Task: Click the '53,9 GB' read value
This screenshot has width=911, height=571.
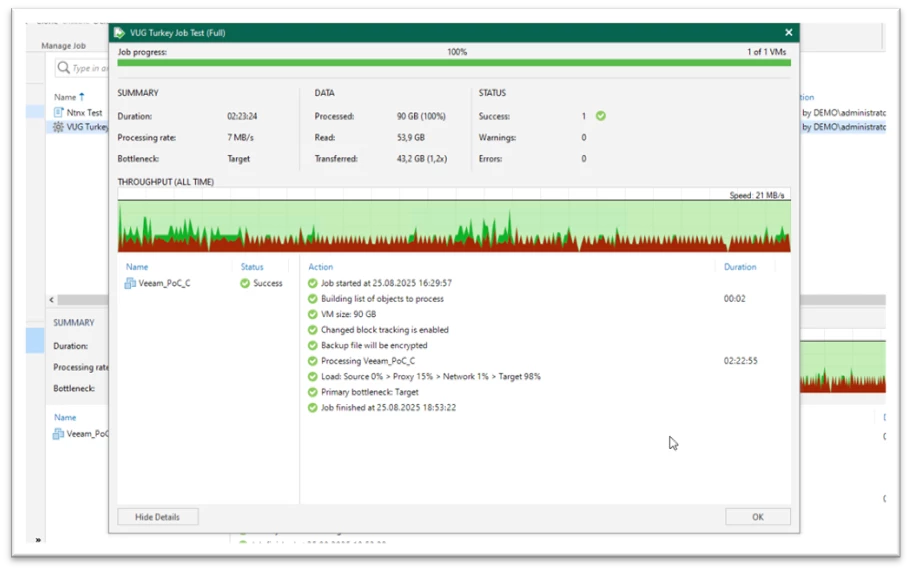Action: click(411, 138)
